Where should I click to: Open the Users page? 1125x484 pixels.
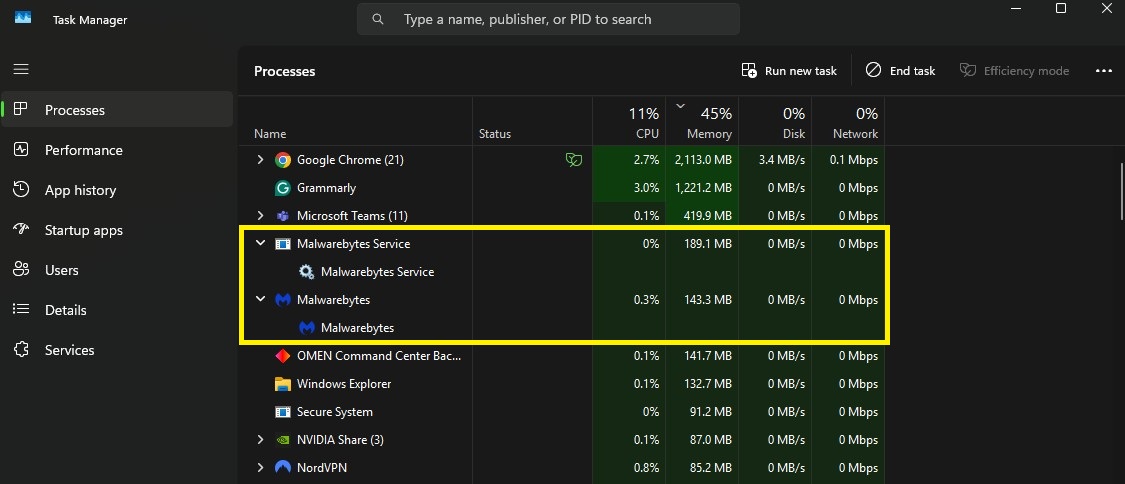pos(117,270)
